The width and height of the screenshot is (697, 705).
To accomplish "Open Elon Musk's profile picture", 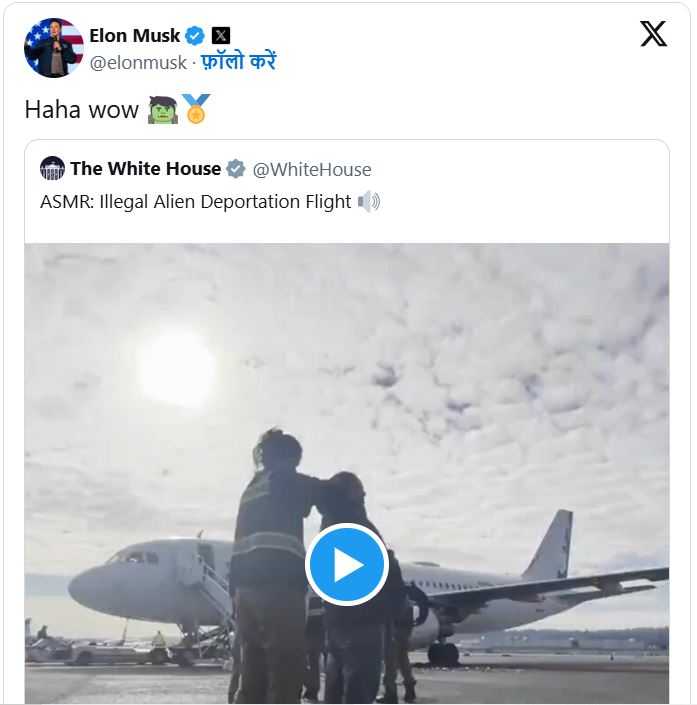I will (x=54, y=48).
